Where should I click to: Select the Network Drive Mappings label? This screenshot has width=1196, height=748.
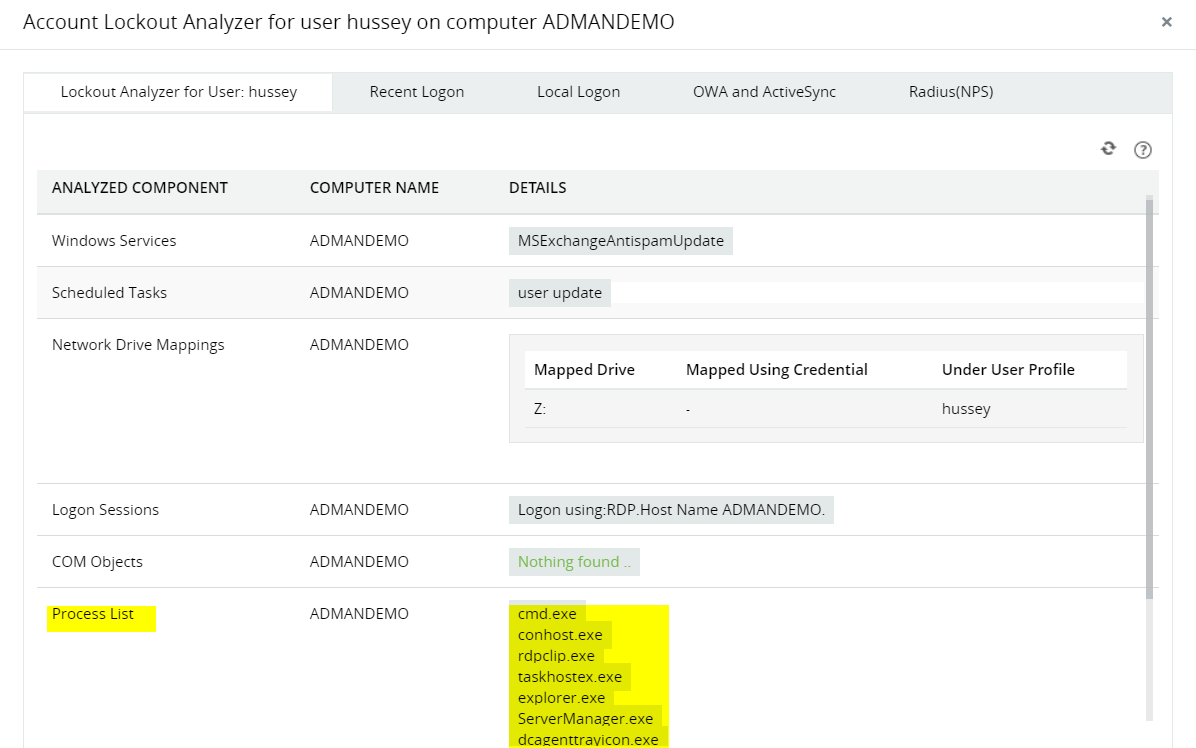(x=138, y=345)
